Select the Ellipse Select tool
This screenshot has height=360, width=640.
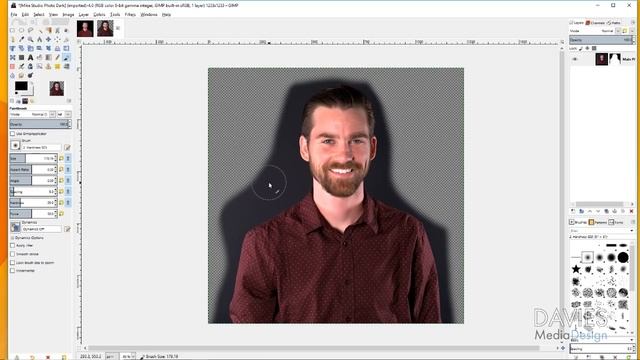[22, 30]
